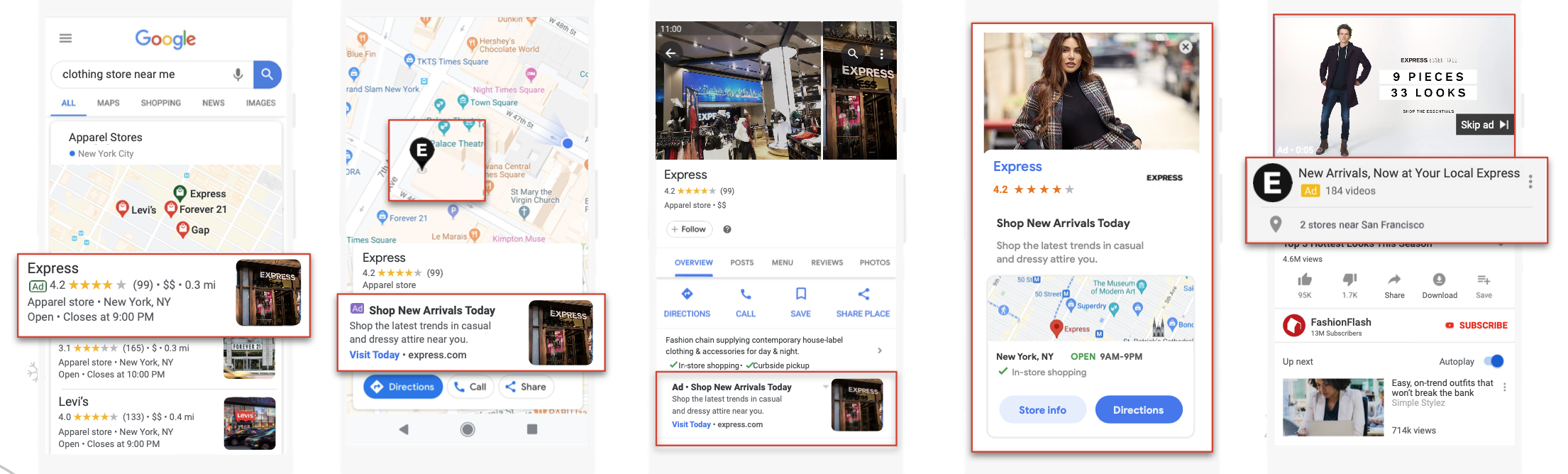The width and height of the screenshot is (1568, 474).
Task: Tap the Download icon under the video
Action: [1439, 280]
